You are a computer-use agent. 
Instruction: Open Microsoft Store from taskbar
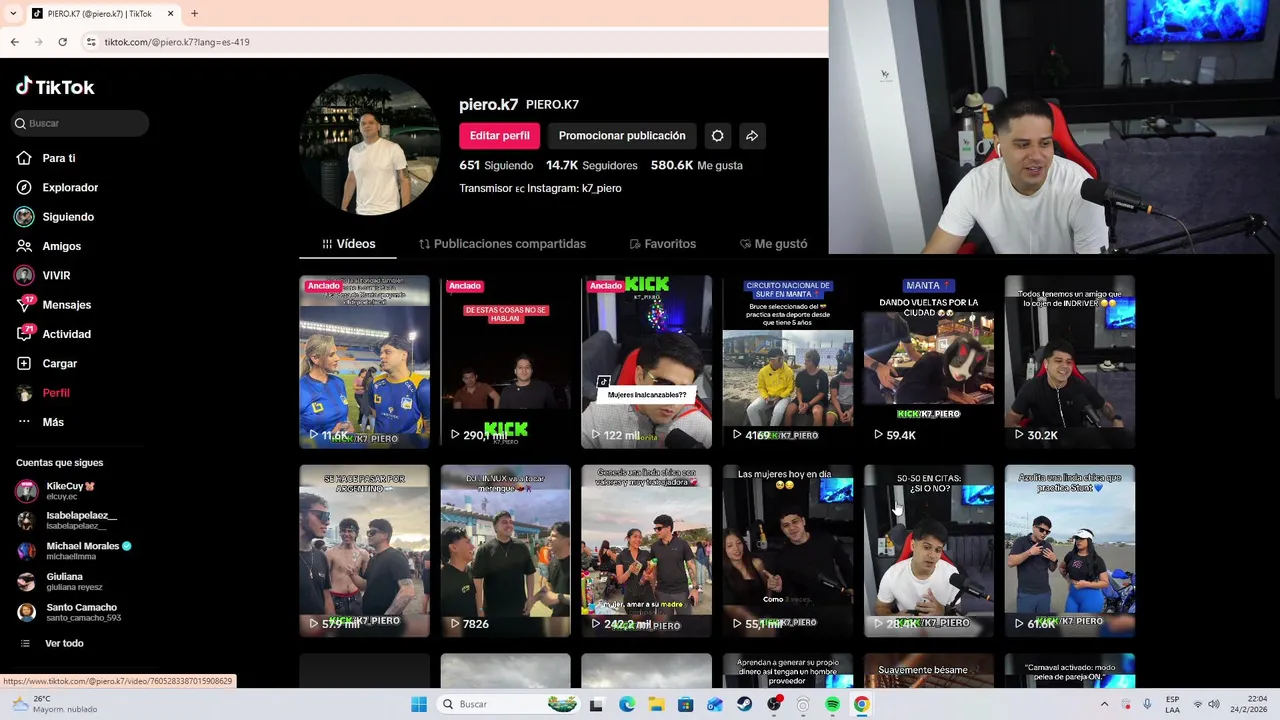point(685,704)
